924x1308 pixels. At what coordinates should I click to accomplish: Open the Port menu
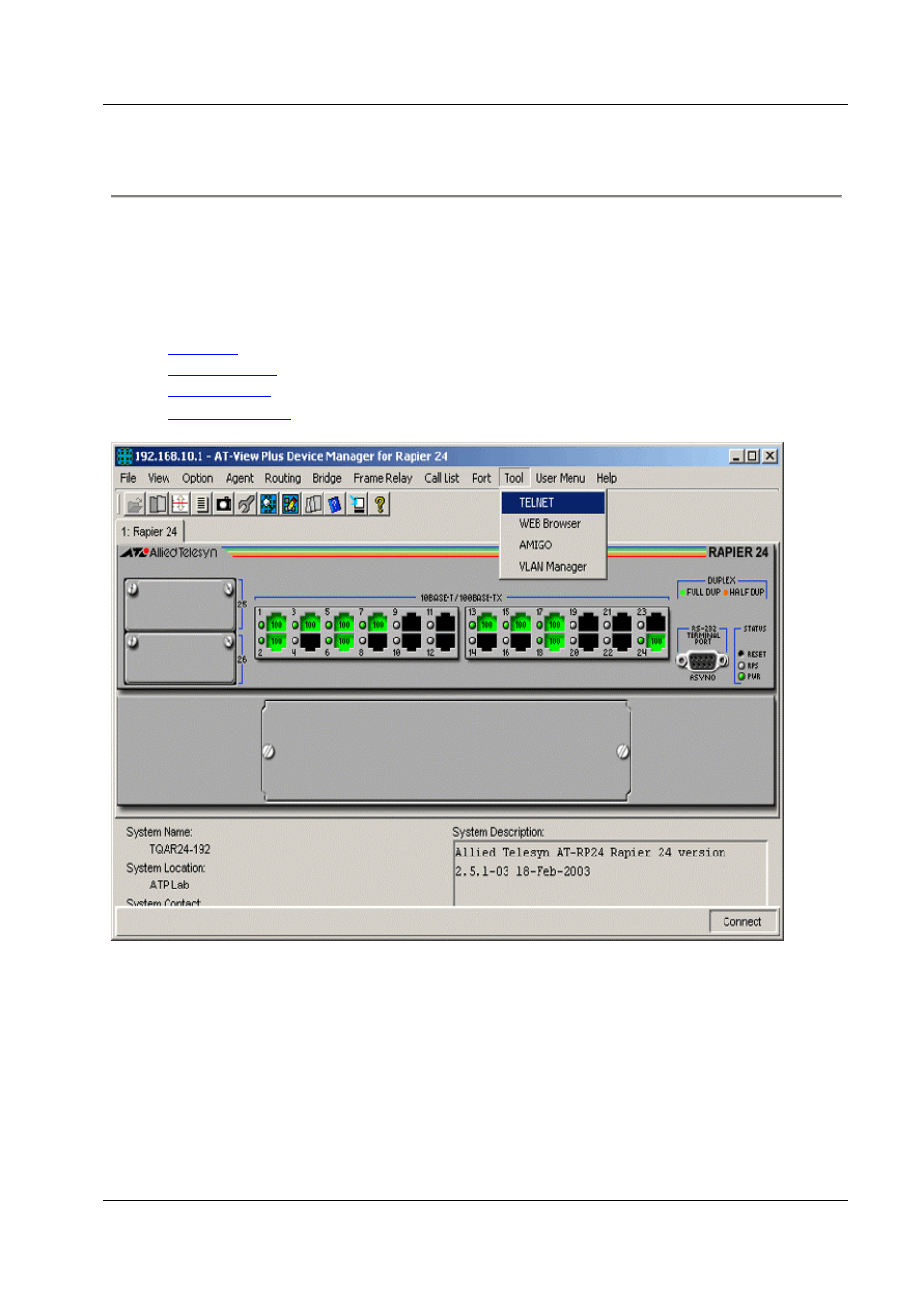click(481, 478)
